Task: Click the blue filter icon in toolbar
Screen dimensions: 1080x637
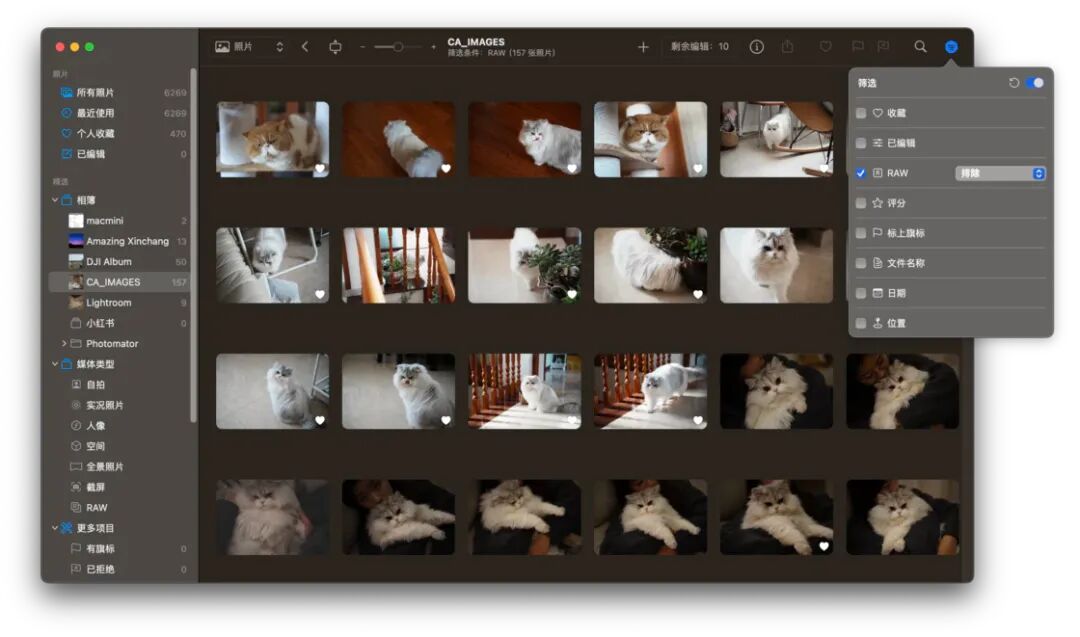Action: point(951,46)
